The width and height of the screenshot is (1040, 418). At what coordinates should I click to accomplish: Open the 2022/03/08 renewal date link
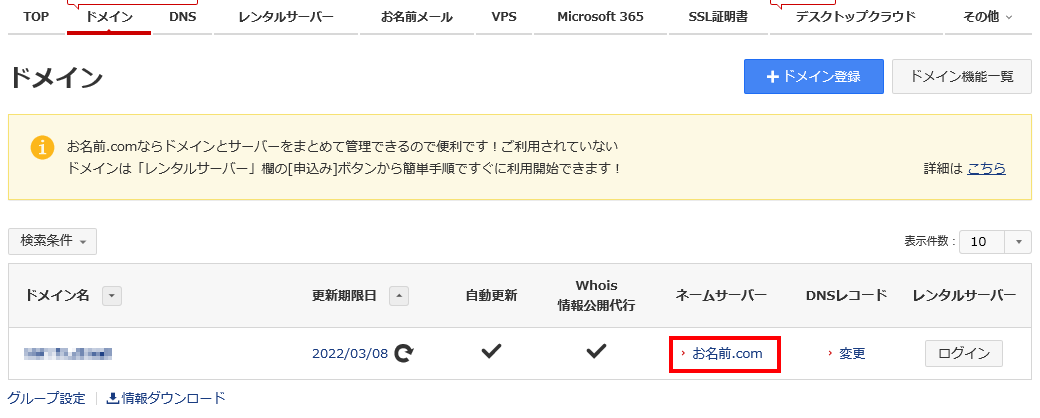[350, 354]
